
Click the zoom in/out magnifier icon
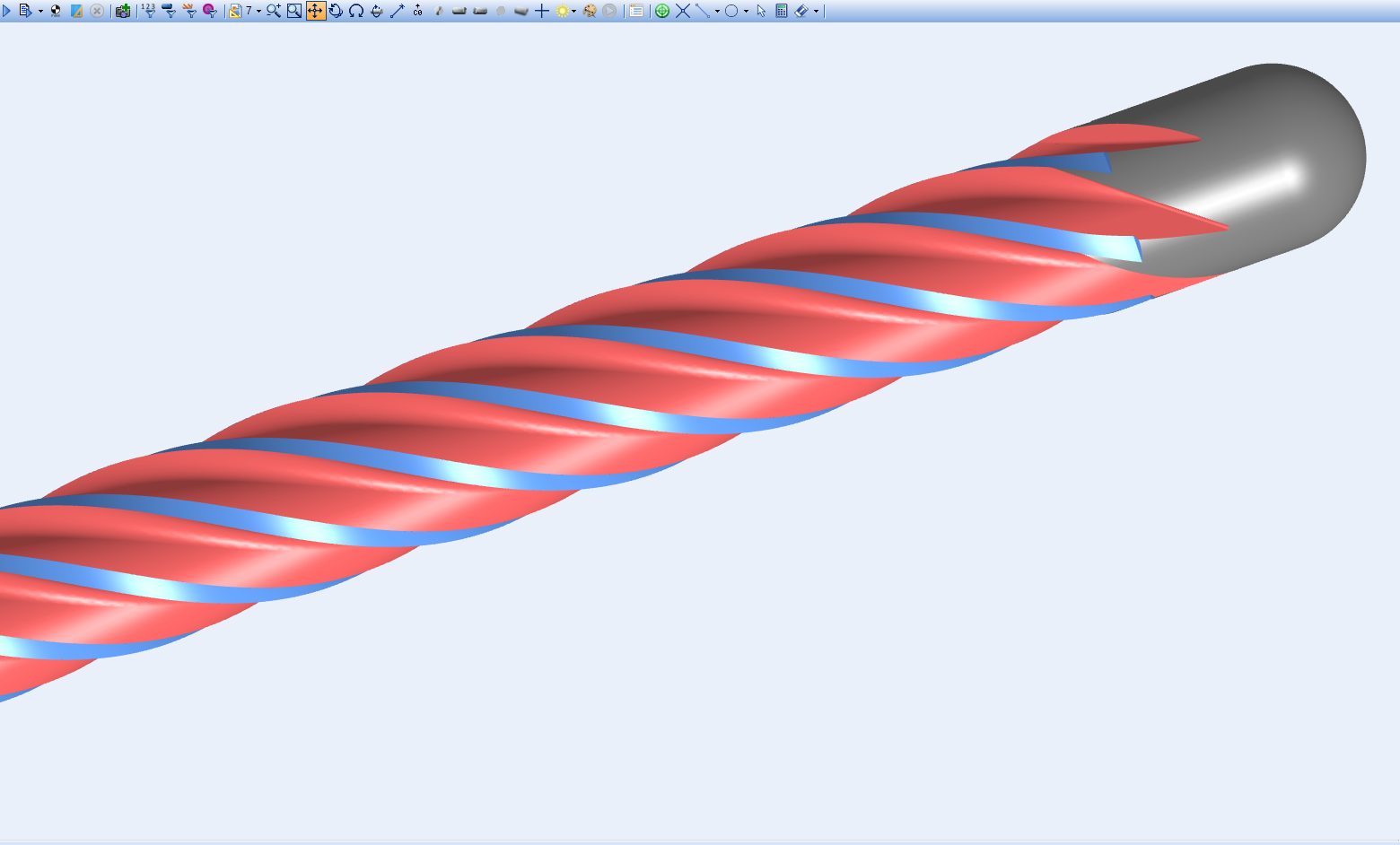[x=274, y=11]
